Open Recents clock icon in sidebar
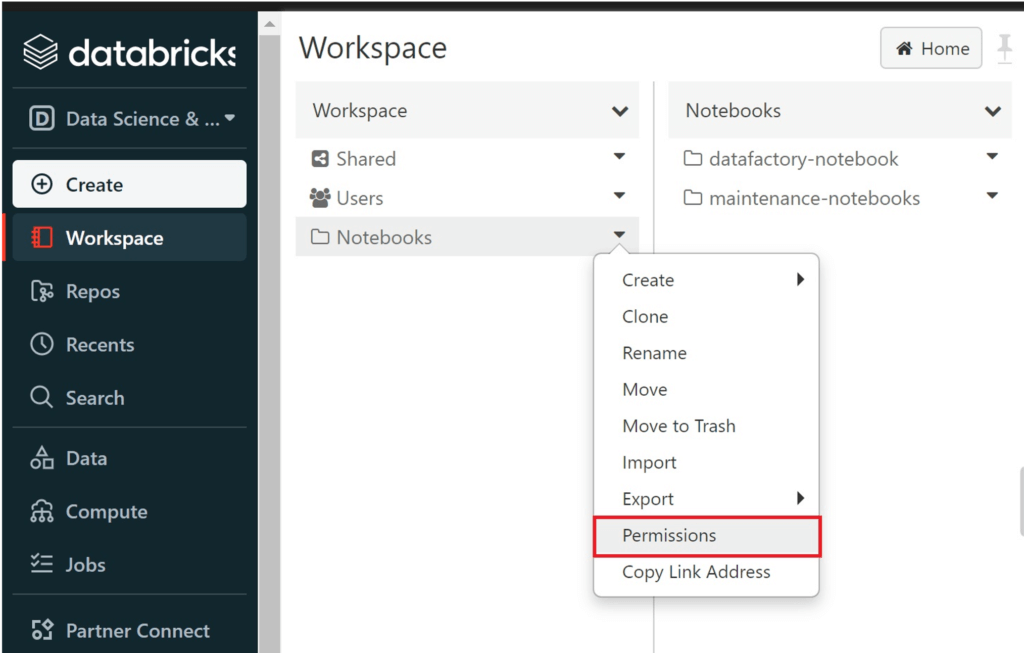The width and height of the screenshot is (1024, 653). pos(41,345)
